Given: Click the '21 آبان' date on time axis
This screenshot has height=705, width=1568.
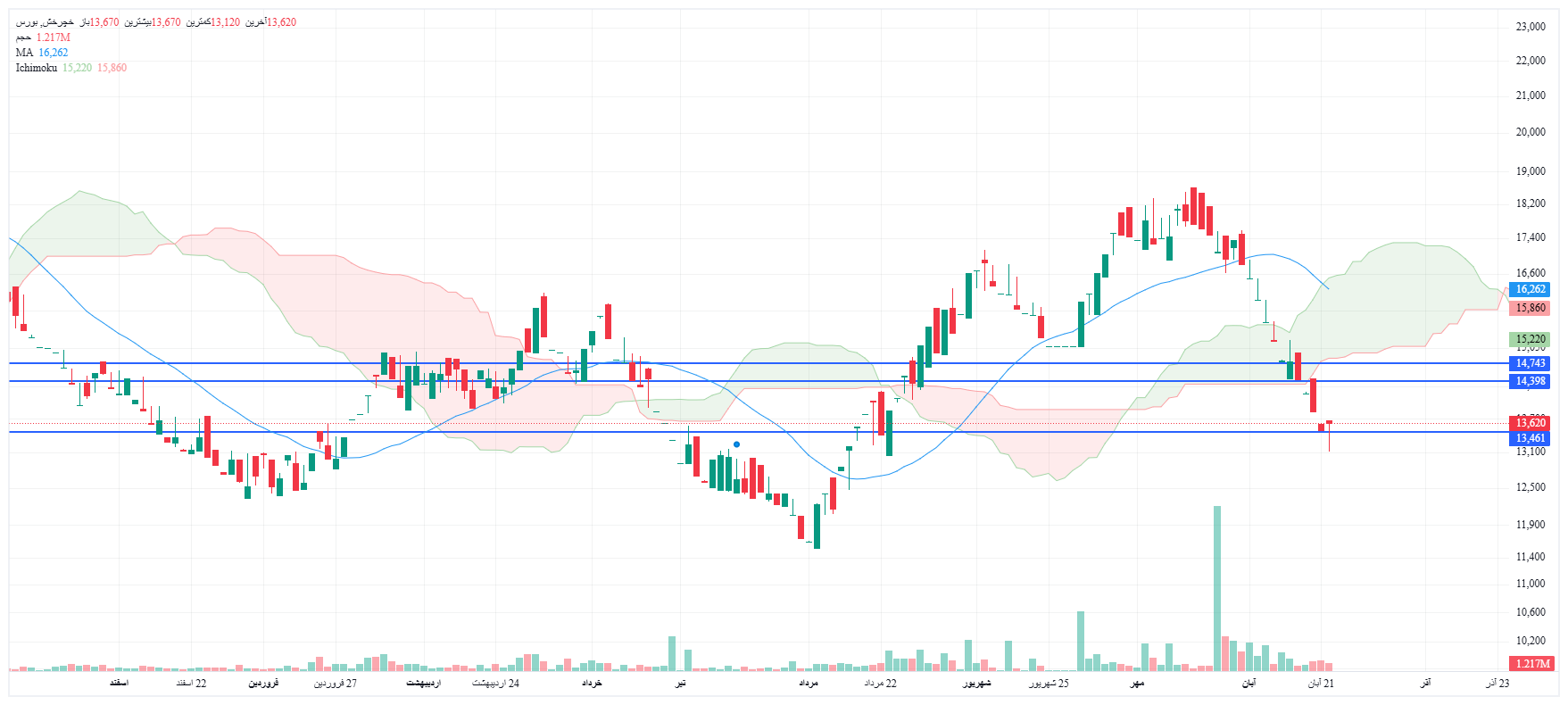Looking at the screenshot, I should point(1321,684).
